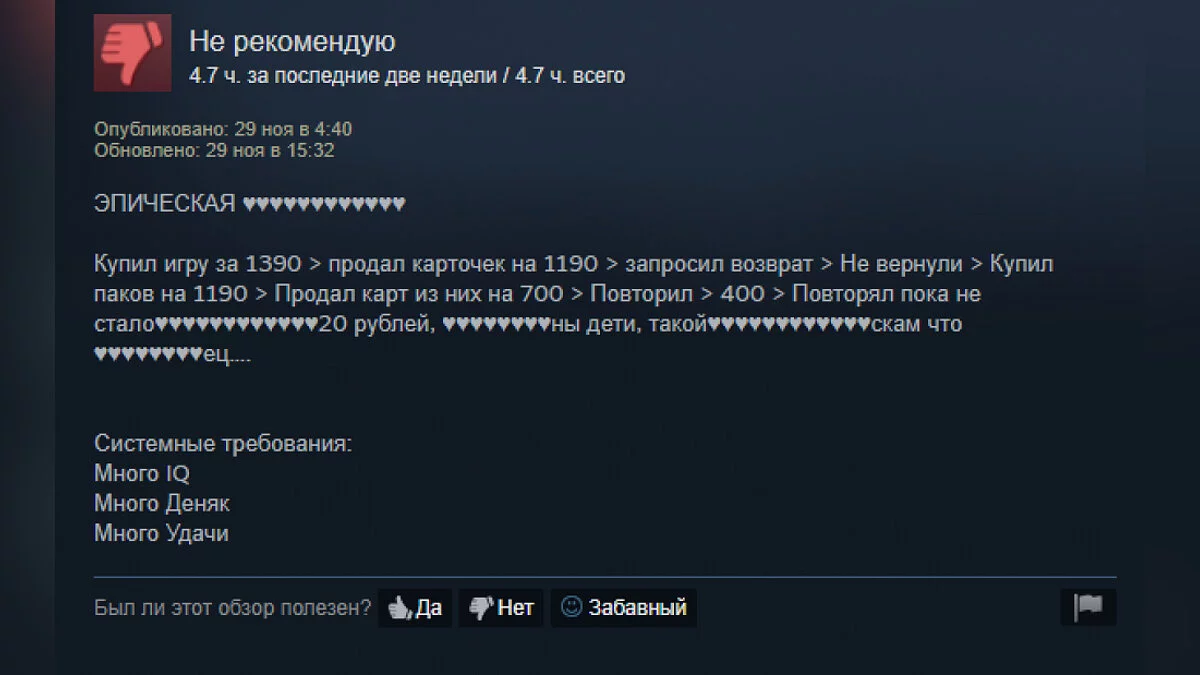Click the 4.7 ч. playtime text

point(407,76)
